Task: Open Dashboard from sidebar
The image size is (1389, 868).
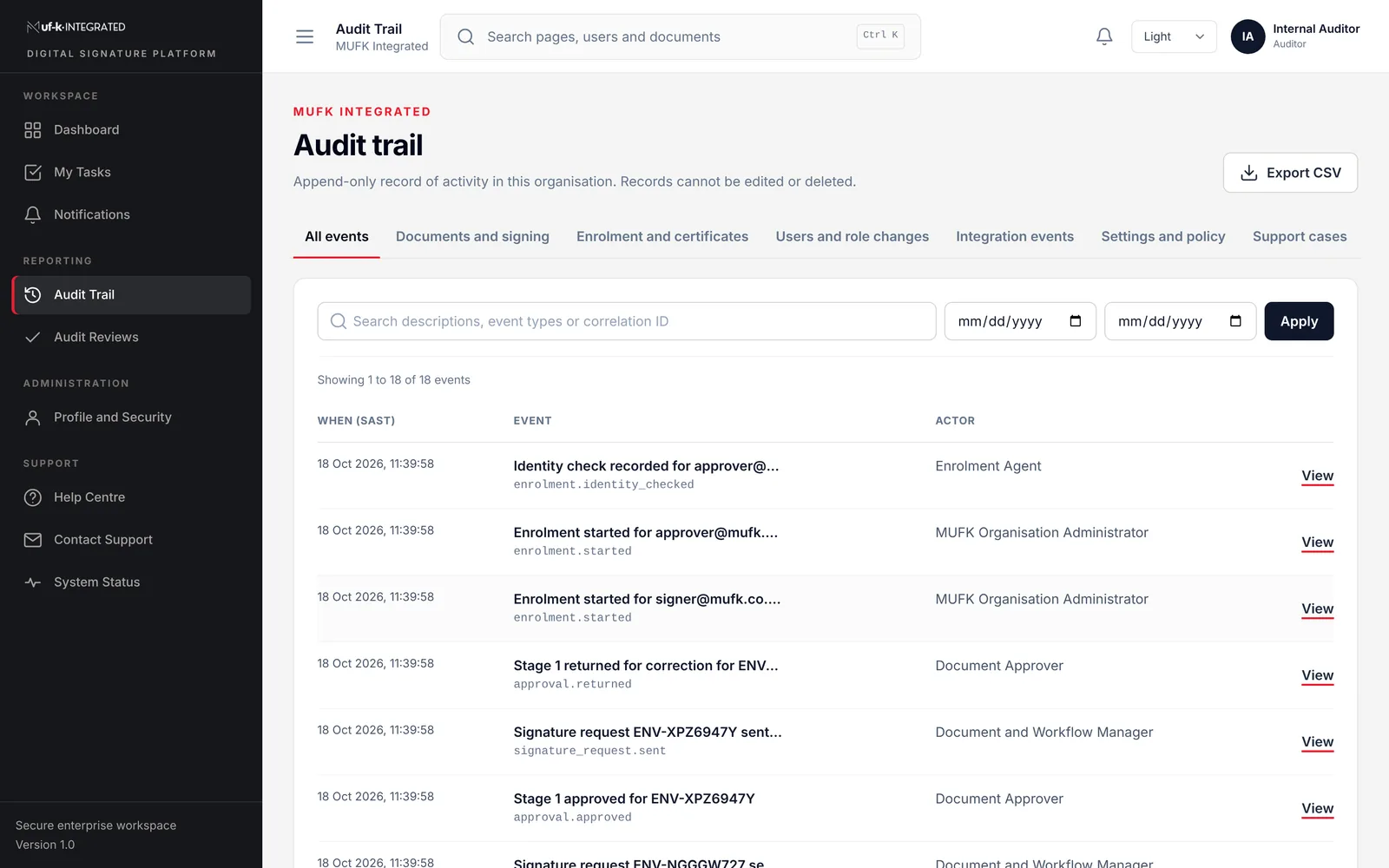Action: (131, 130)
